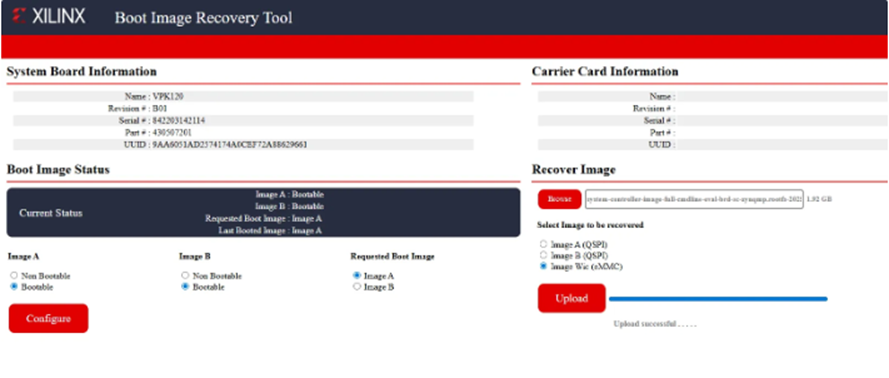Viewport: 889px width, 378px height.
Task: Select Image Wic (eMMC) for recovery
Action: pyautogui.click(x=543, y=266)
